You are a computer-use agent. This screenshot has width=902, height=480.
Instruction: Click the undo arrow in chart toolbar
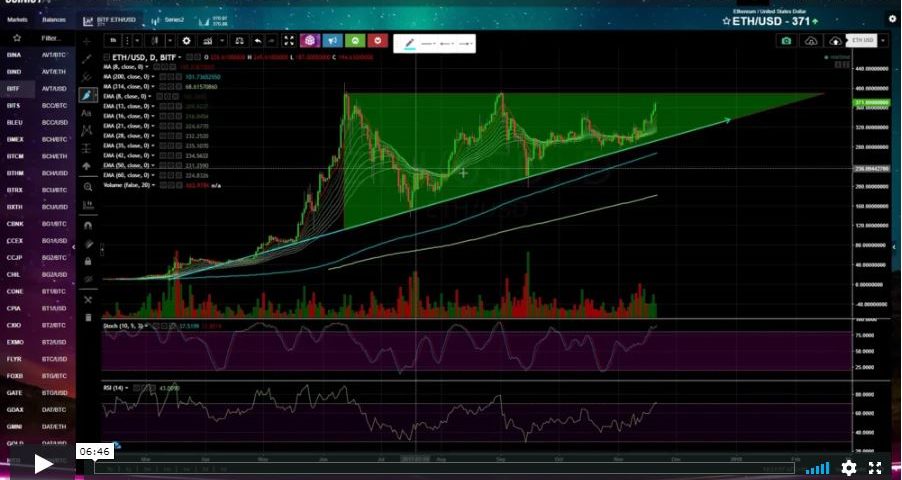[x=258, y=41]
